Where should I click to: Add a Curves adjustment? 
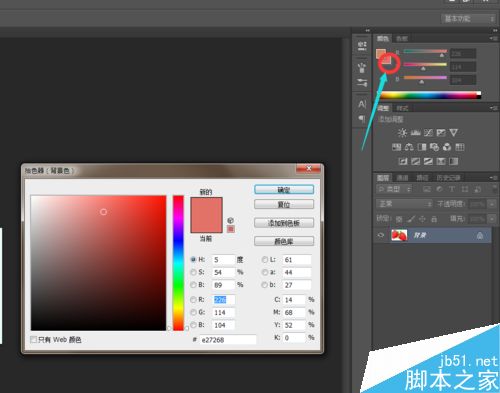click(428, 133)
